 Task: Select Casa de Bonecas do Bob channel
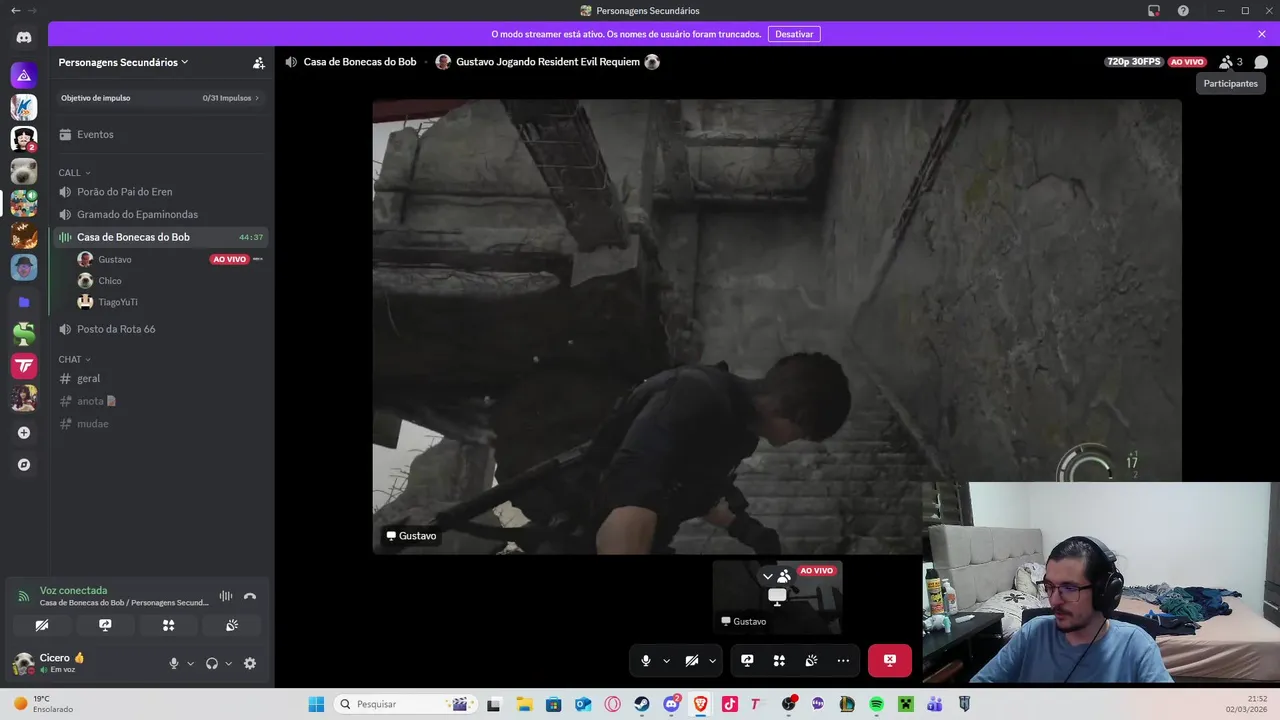[161, 237]
